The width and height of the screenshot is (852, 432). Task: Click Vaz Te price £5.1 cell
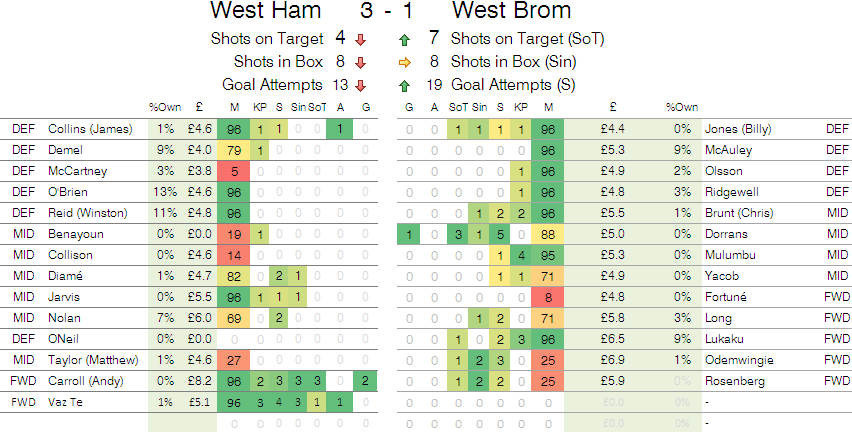[x=200, y=402]
